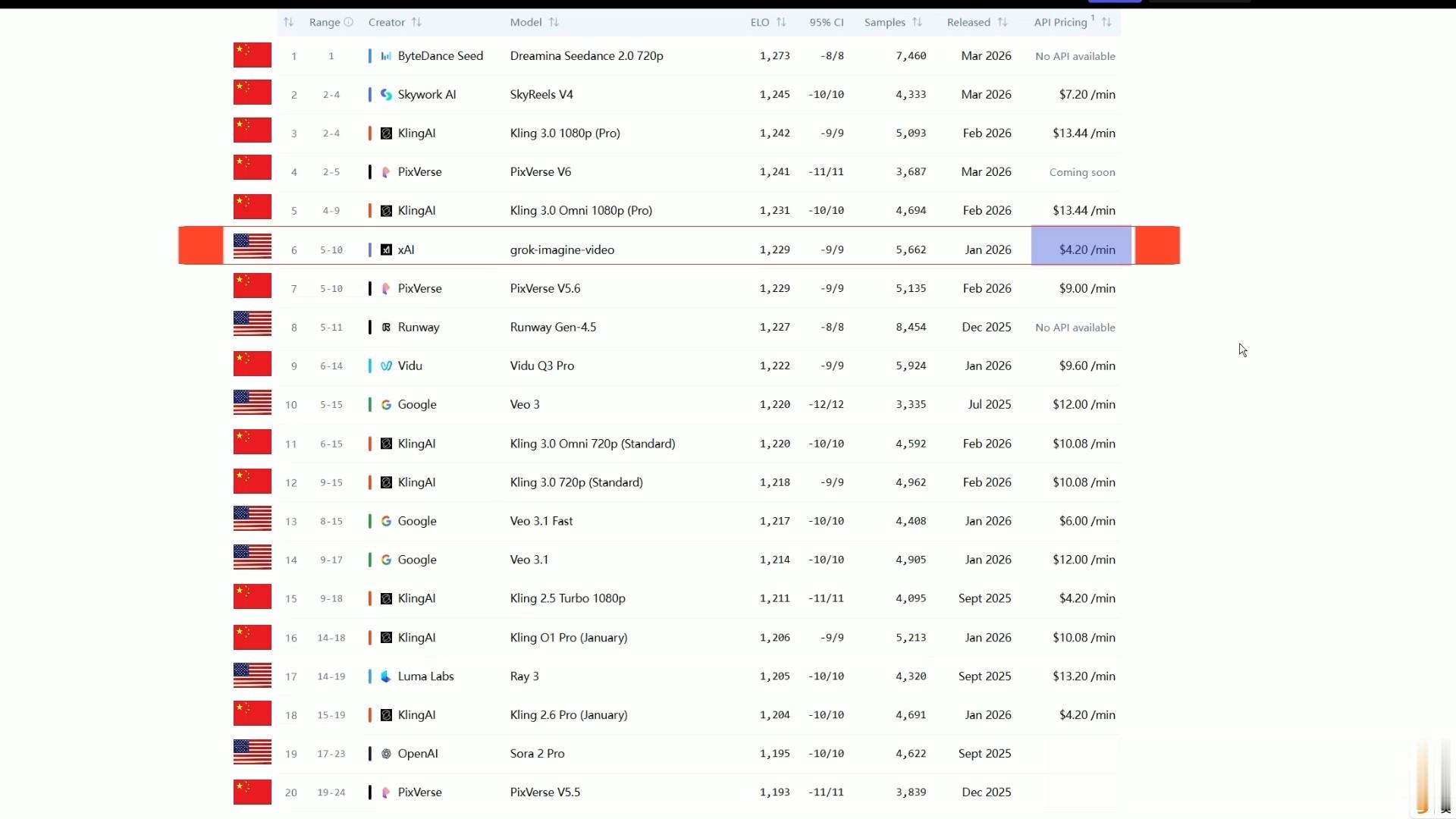Sort by API Pricing column arrows
Image resolution: width=1456 pixels, height=819 pixels.
(1106, 22)
